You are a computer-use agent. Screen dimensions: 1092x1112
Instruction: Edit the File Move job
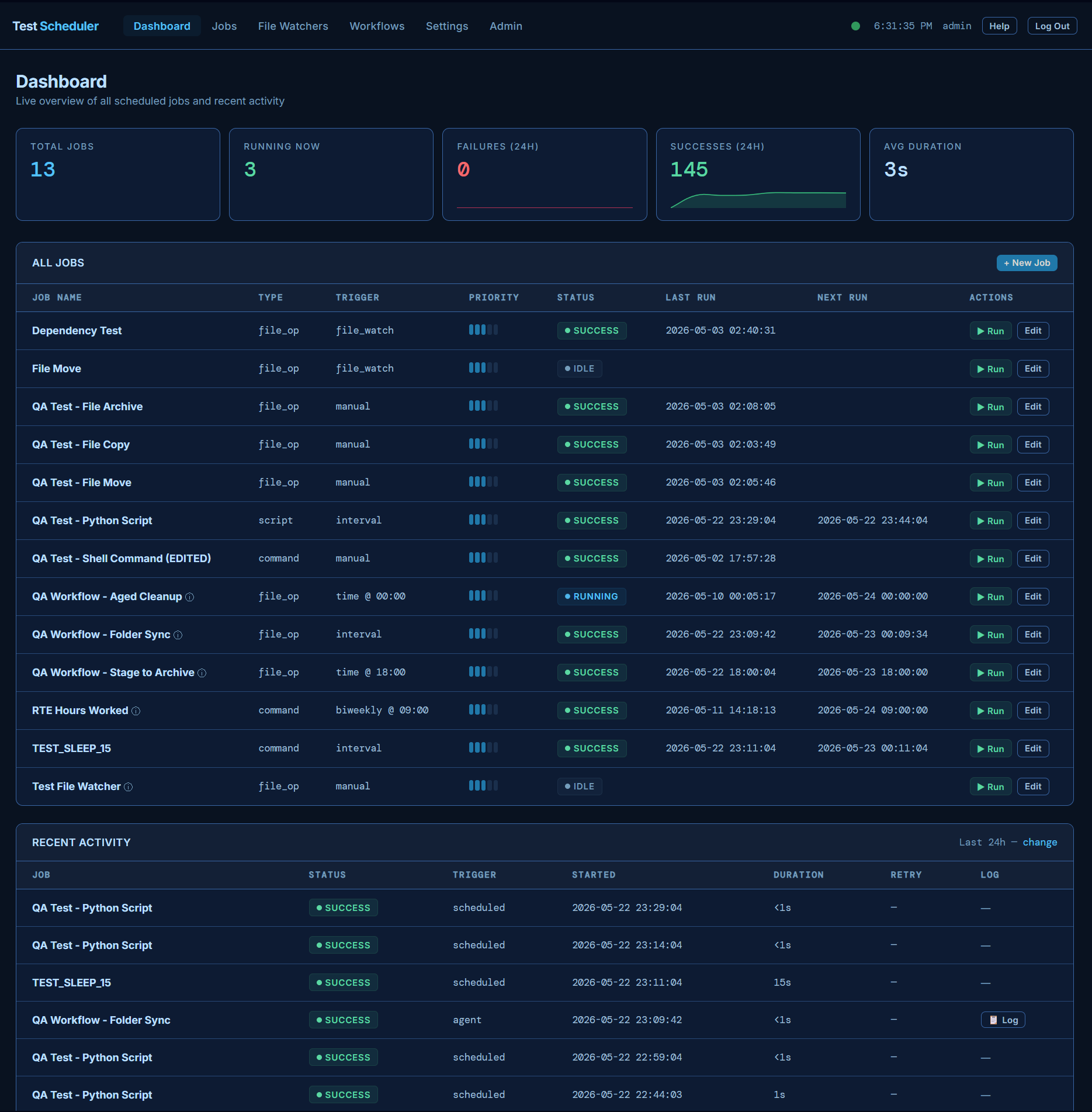click(x=1033, y=369)
